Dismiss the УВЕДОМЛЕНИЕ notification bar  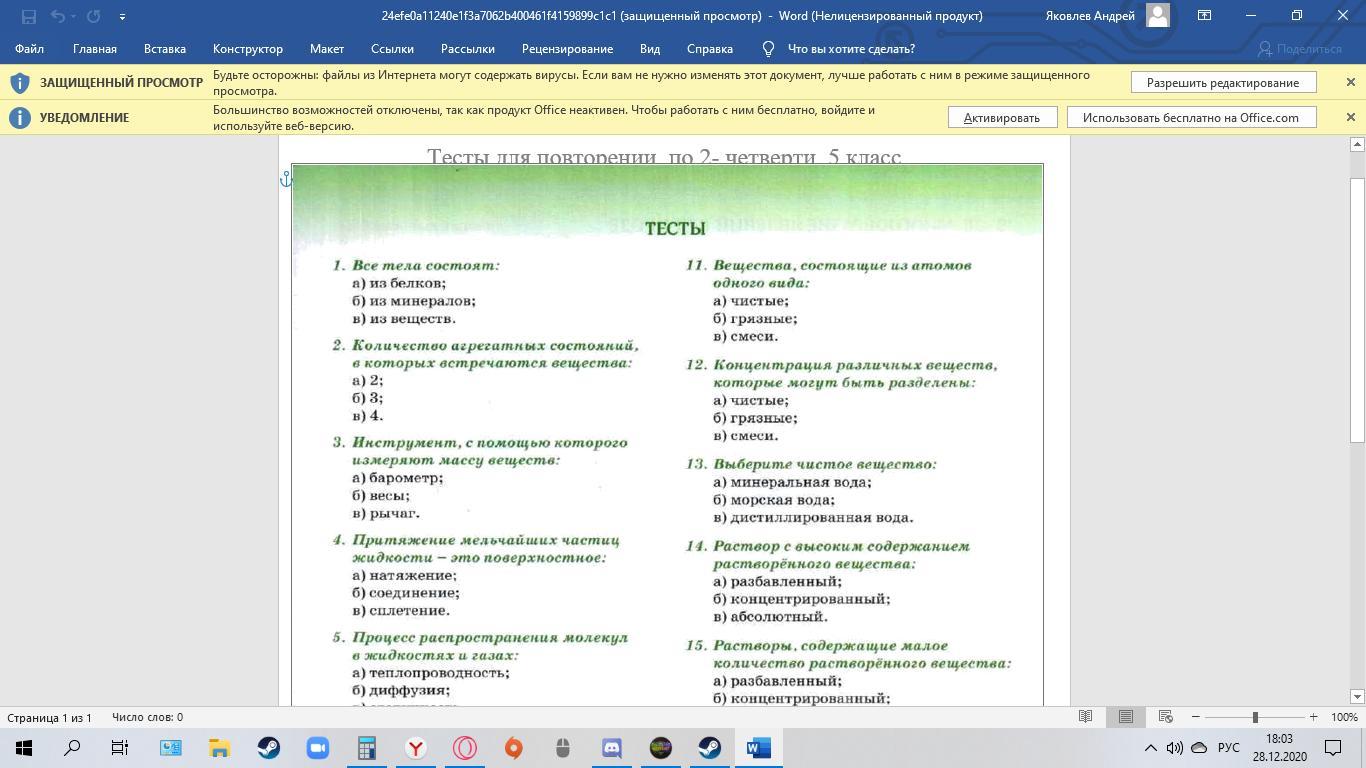coord(1350,117)
